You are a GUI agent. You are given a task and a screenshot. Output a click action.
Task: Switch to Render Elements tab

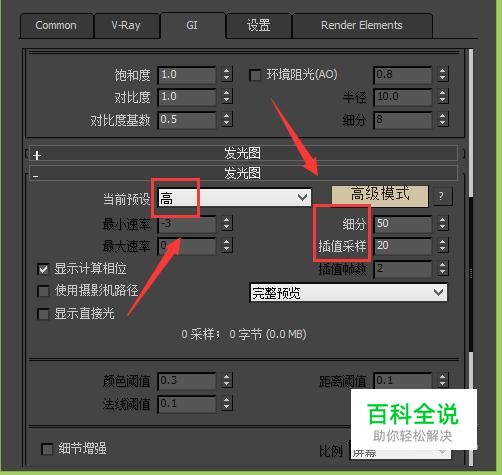(362, 26)
